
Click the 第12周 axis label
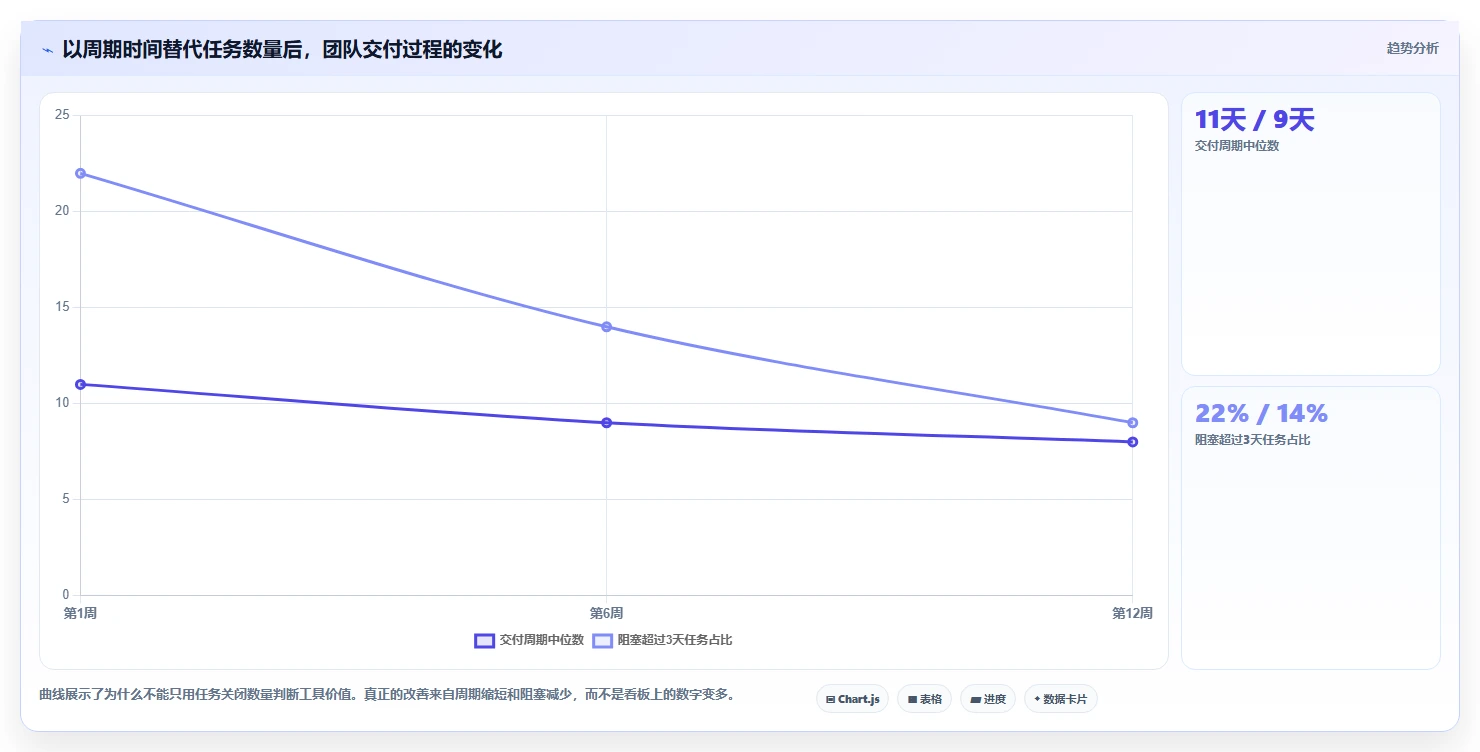(x=1132, y=613)
